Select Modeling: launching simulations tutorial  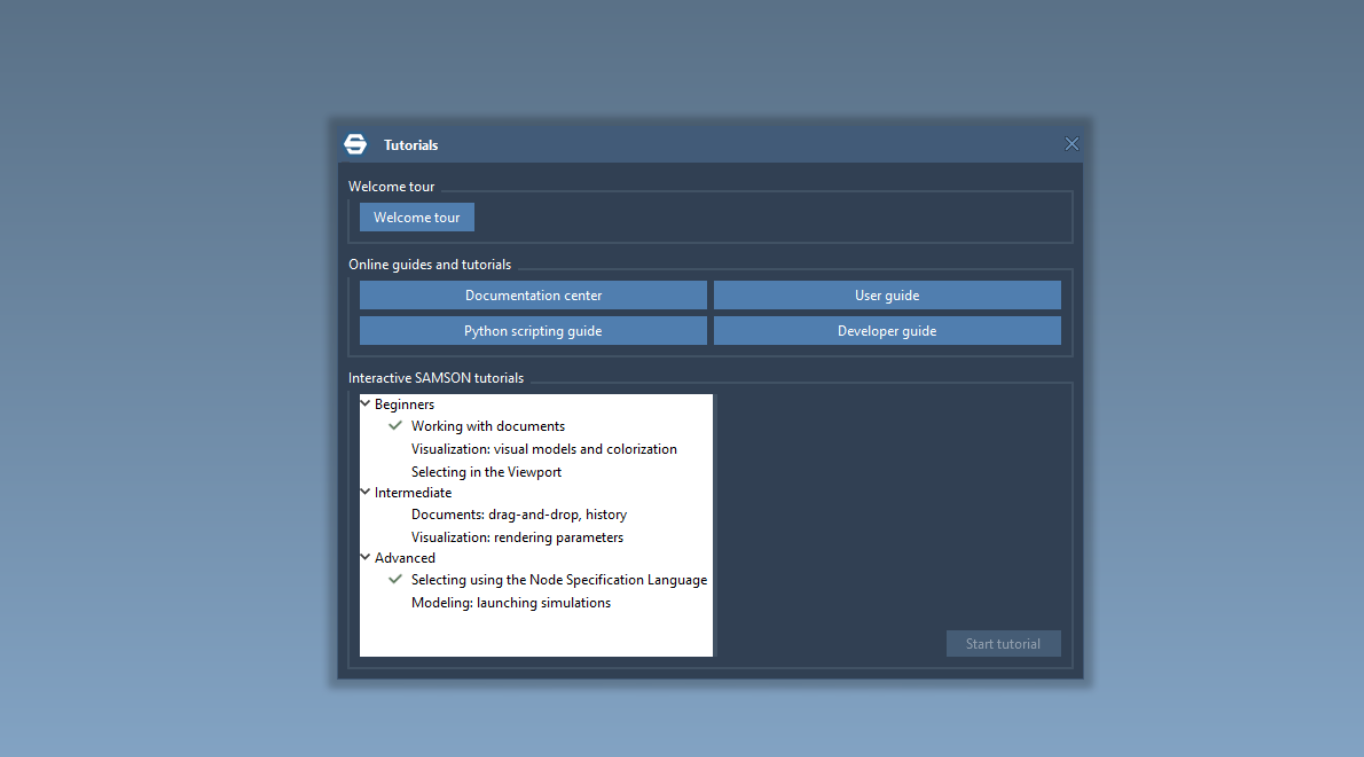(x=511, y=603)
